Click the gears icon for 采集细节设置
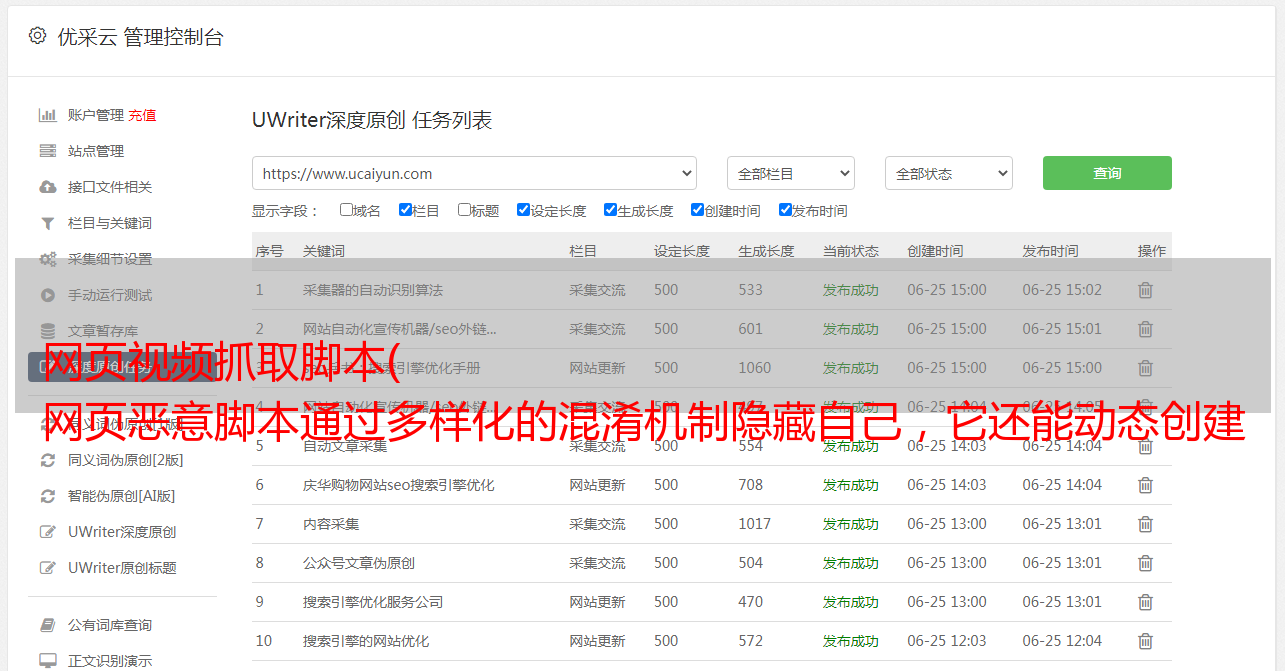Screen dimensions: 1285x671 [47, 259]
